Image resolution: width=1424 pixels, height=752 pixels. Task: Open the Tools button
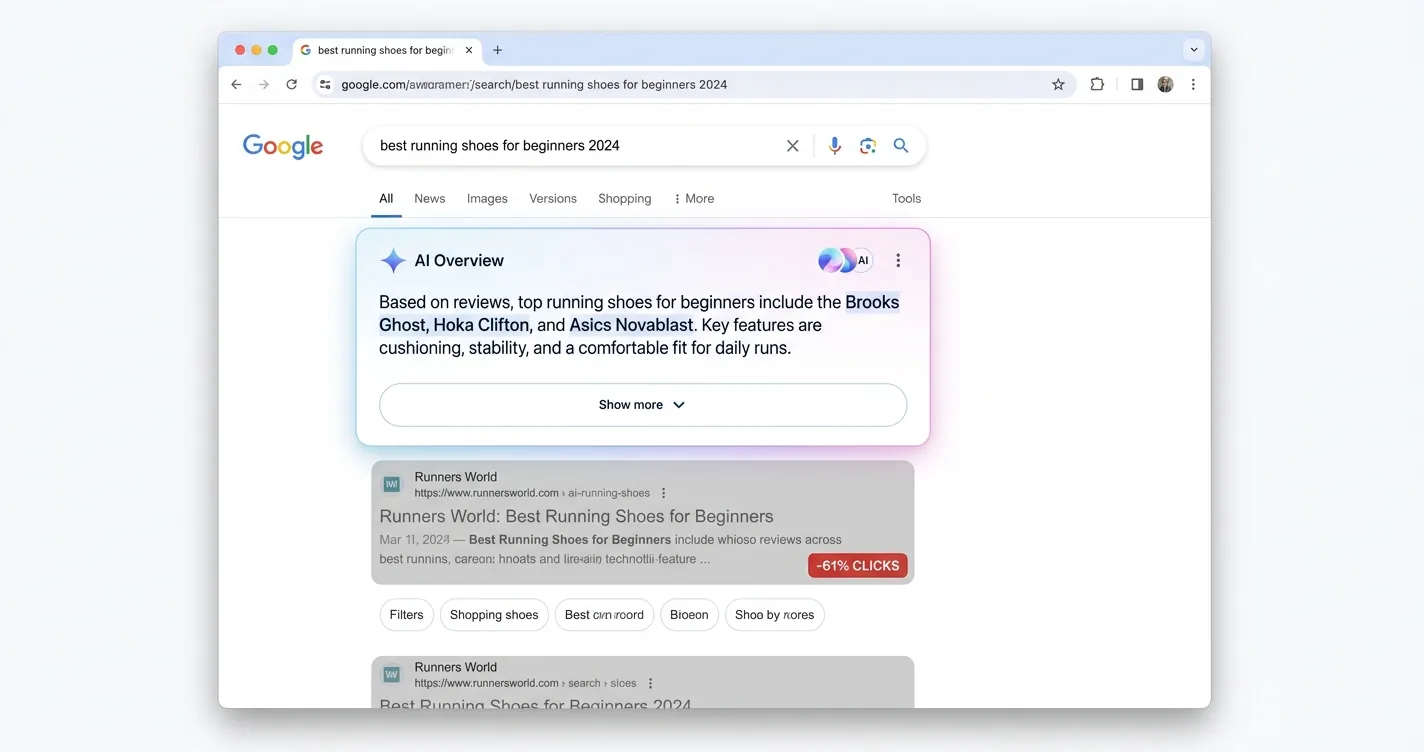(x=906, y=199)
